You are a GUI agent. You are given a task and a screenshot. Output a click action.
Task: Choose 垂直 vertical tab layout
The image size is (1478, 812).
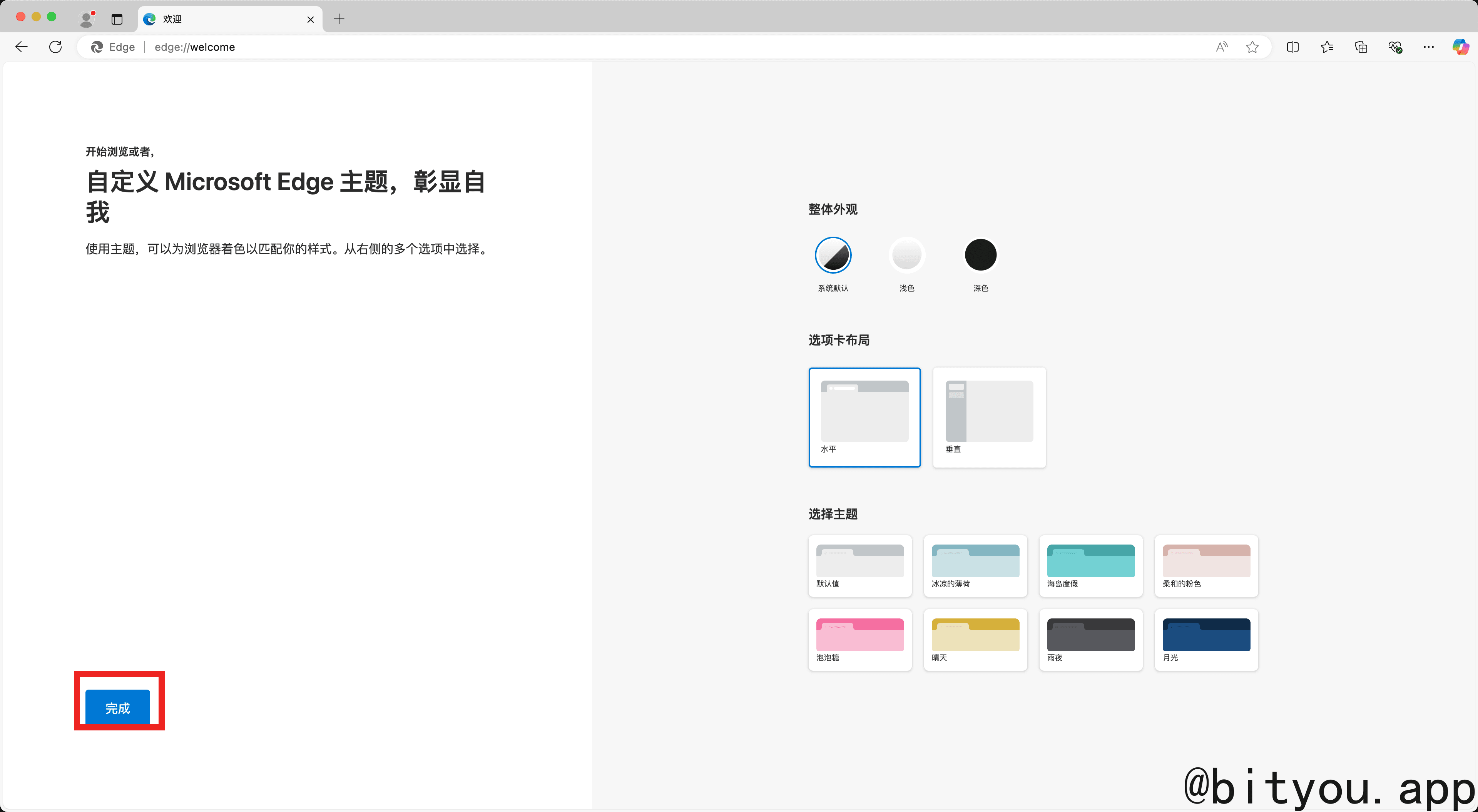click(989, 417)
